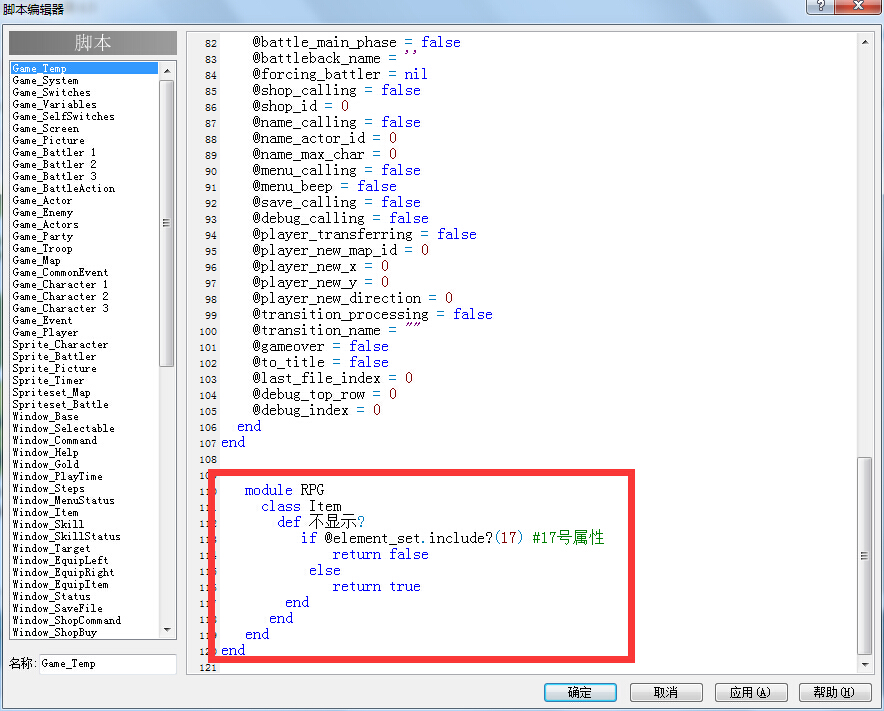
Task: Choose the Game_Battler 3 script
Action: click(x=54, y=176)
